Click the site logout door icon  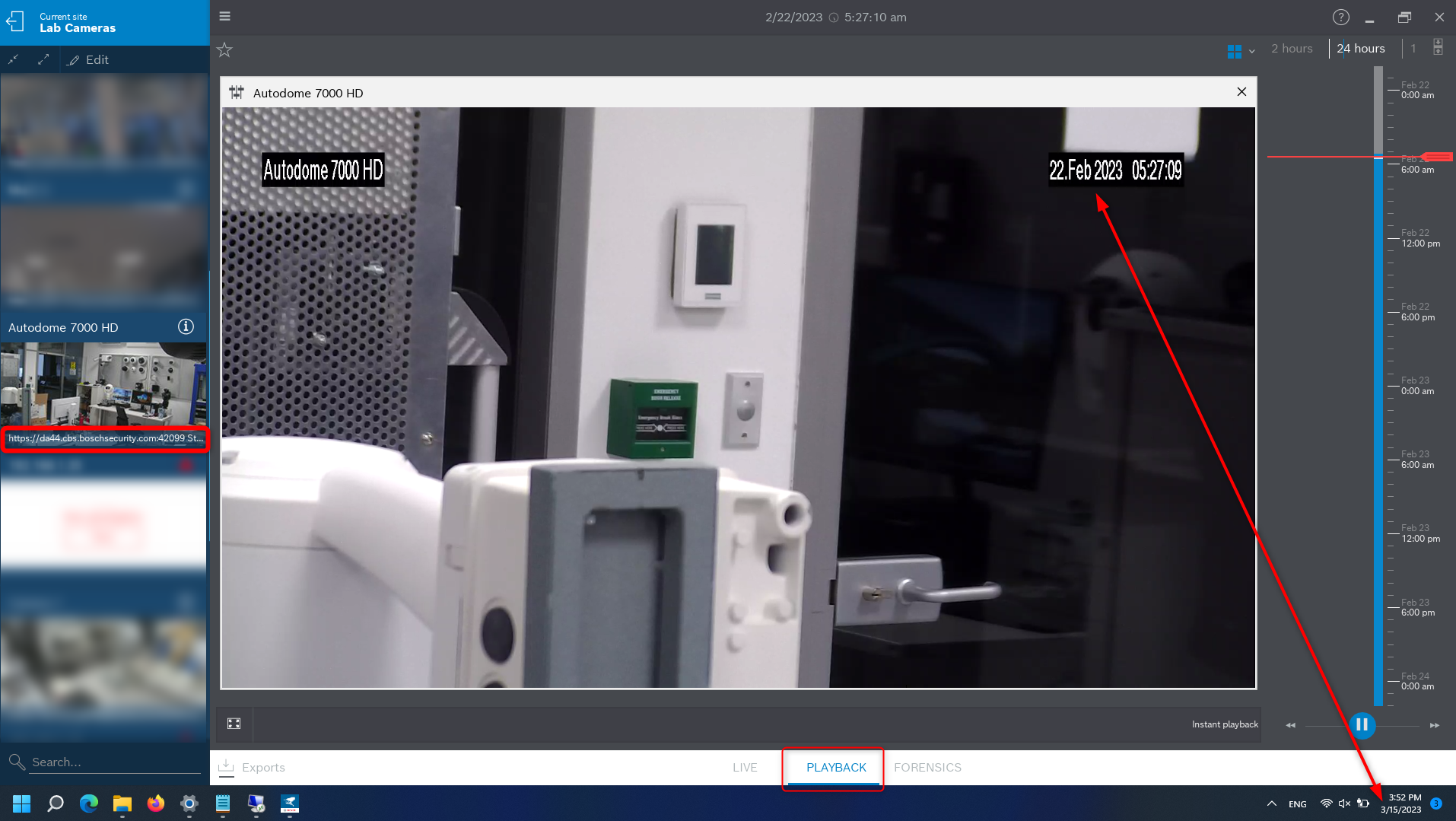pos(16,21)
